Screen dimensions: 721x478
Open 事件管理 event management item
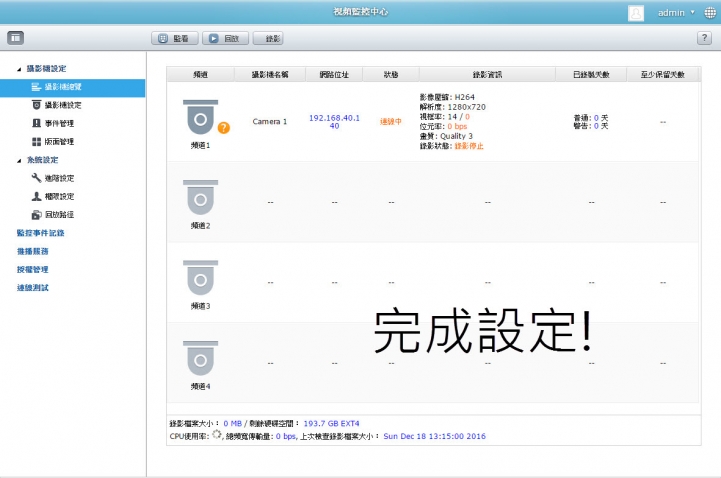coord(60,123)
